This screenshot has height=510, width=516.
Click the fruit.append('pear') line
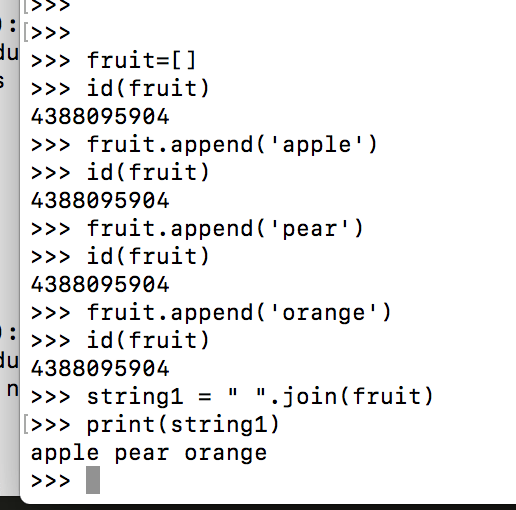tap(197, 229)
